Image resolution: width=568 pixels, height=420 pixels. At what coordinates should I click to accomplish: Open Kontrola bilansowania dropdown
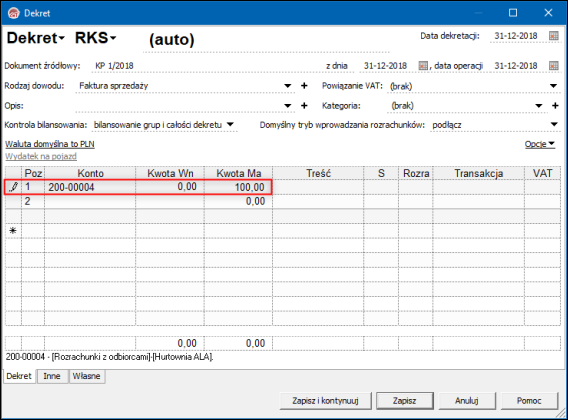tap(230, 124)
